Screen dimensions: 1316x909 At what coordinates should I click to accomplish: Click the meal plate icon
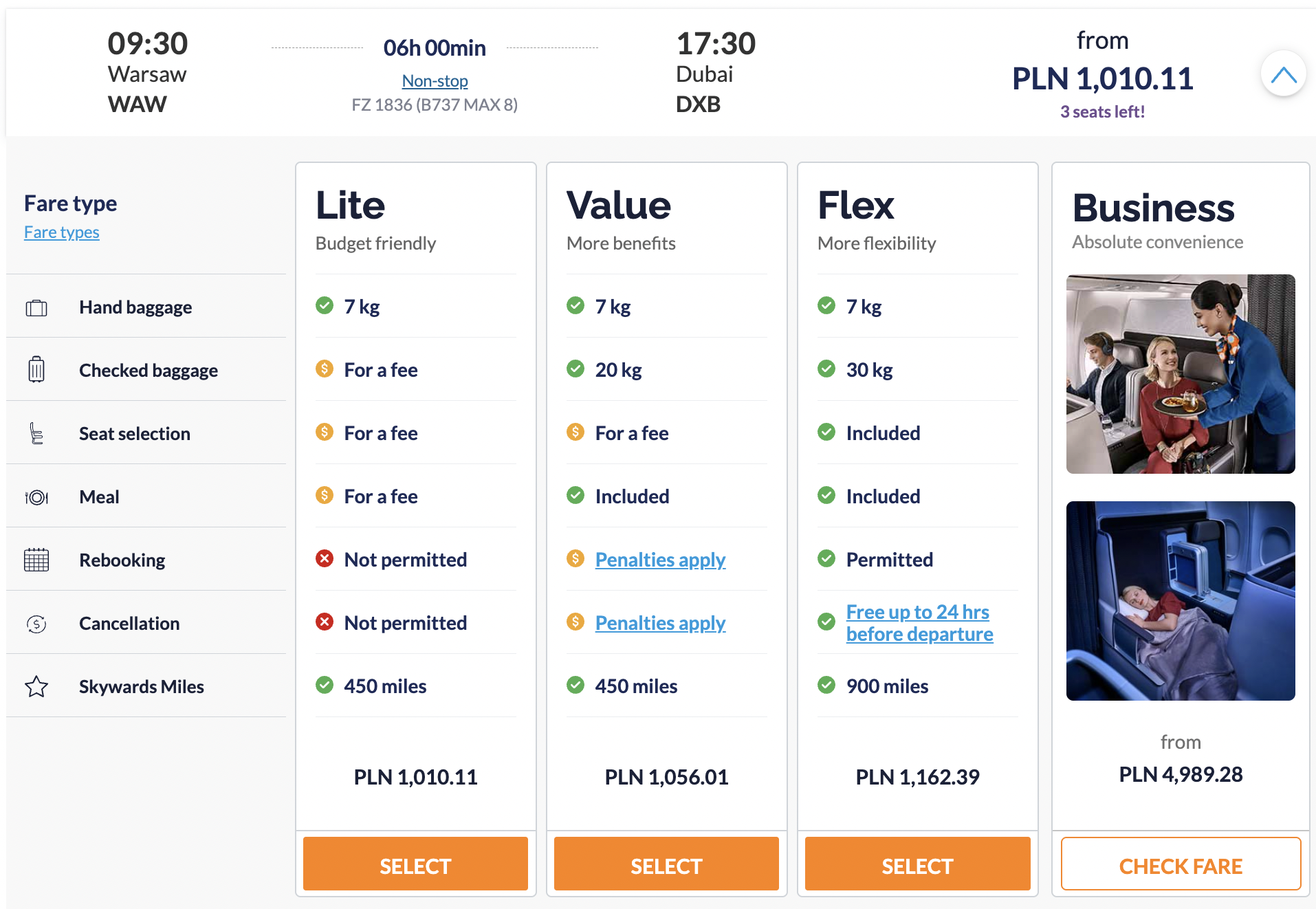pos(36,497)
